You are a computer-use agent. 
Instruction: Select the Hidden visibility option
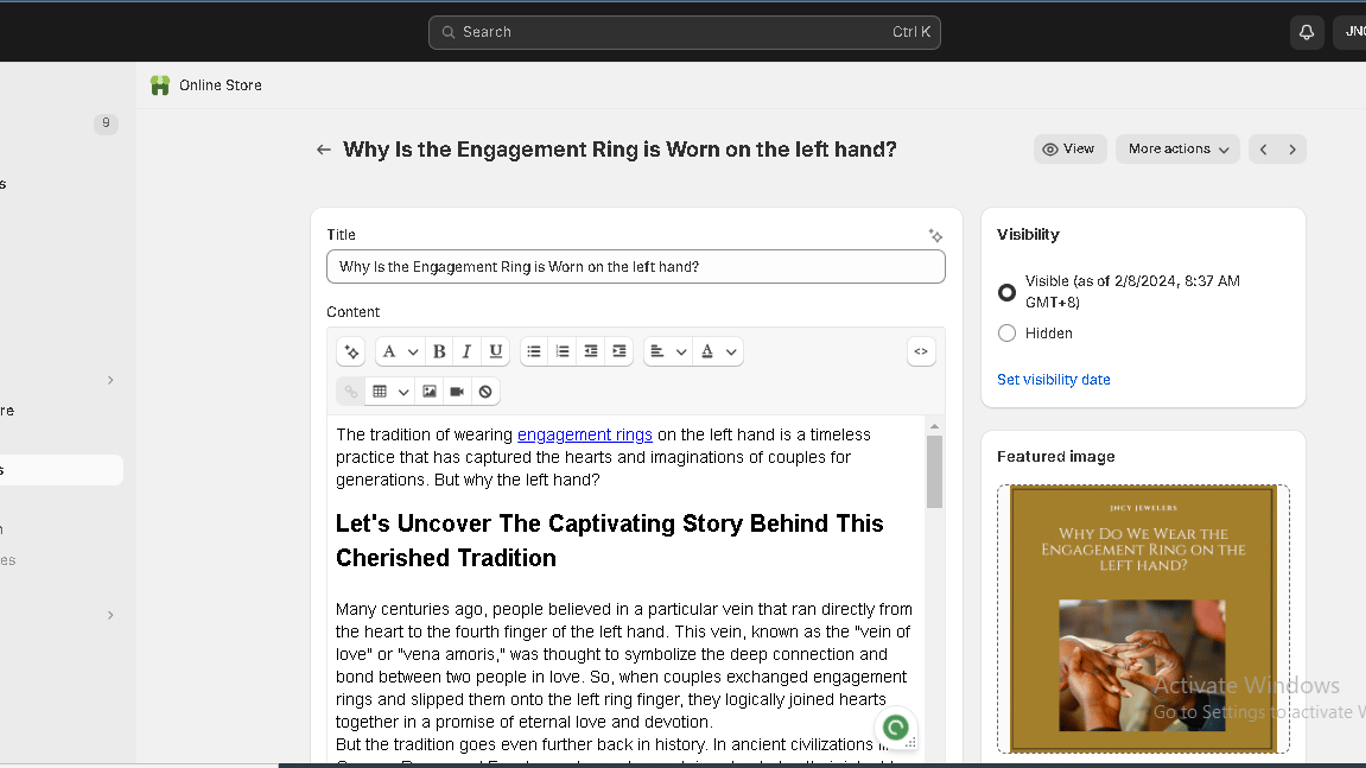1007,333
